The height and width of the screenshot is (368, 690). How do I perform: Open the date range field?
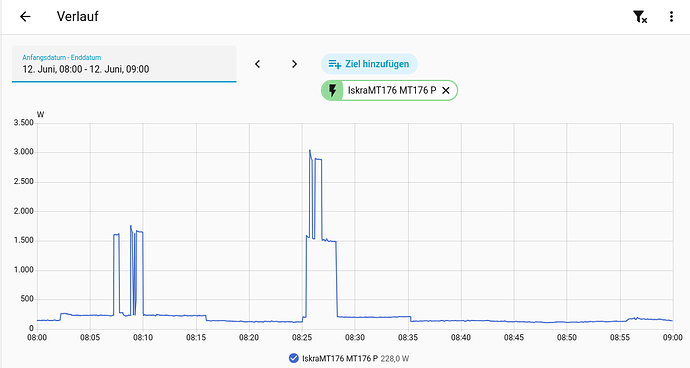(124, 64)
